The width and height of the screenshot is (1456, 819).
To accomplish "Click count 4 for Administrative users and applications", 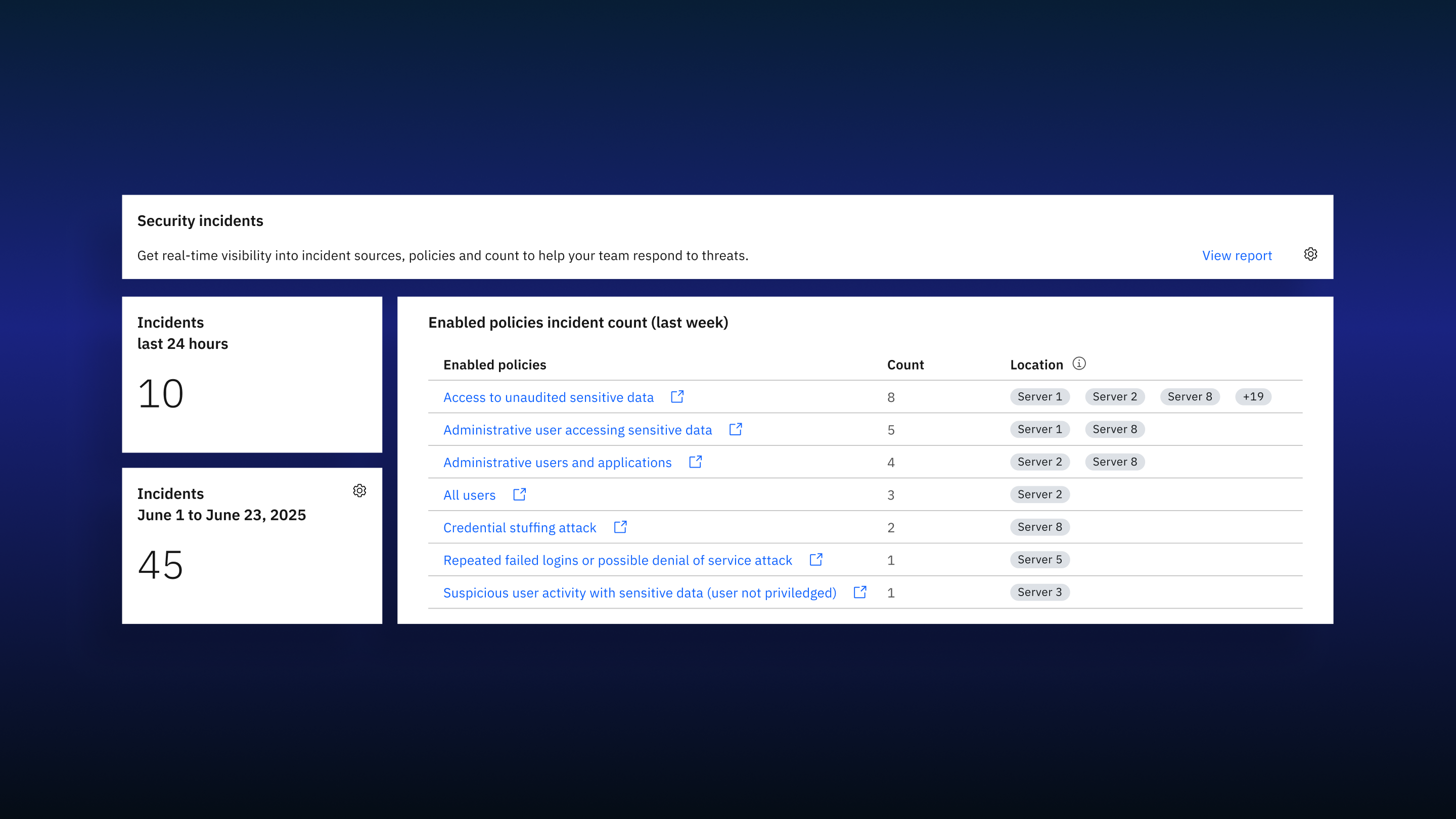I will 891,463.
